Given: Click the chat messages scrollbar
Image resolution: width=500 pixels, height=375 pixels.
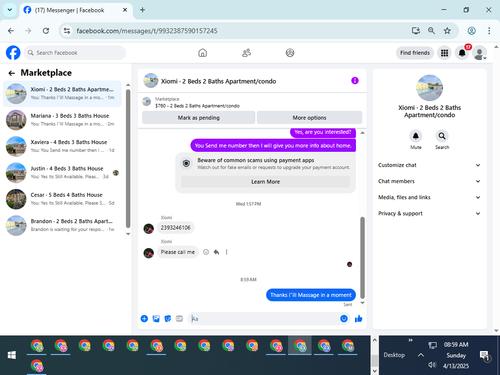Looking at the screenshot, I should coord(362,258).
